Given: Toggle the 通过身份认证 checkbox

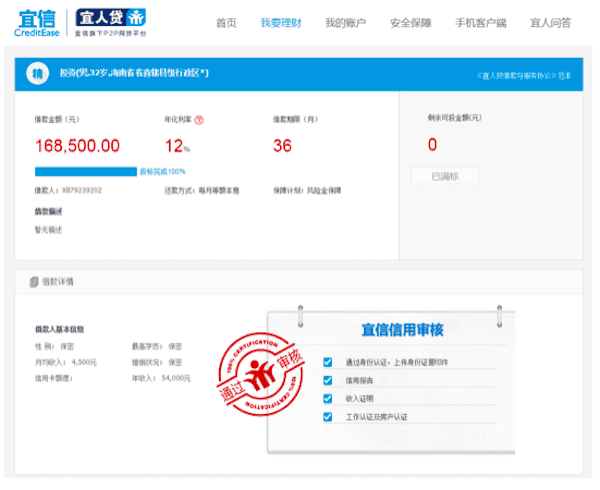Looking at the screenshot, I should click(x=328, y=362).
